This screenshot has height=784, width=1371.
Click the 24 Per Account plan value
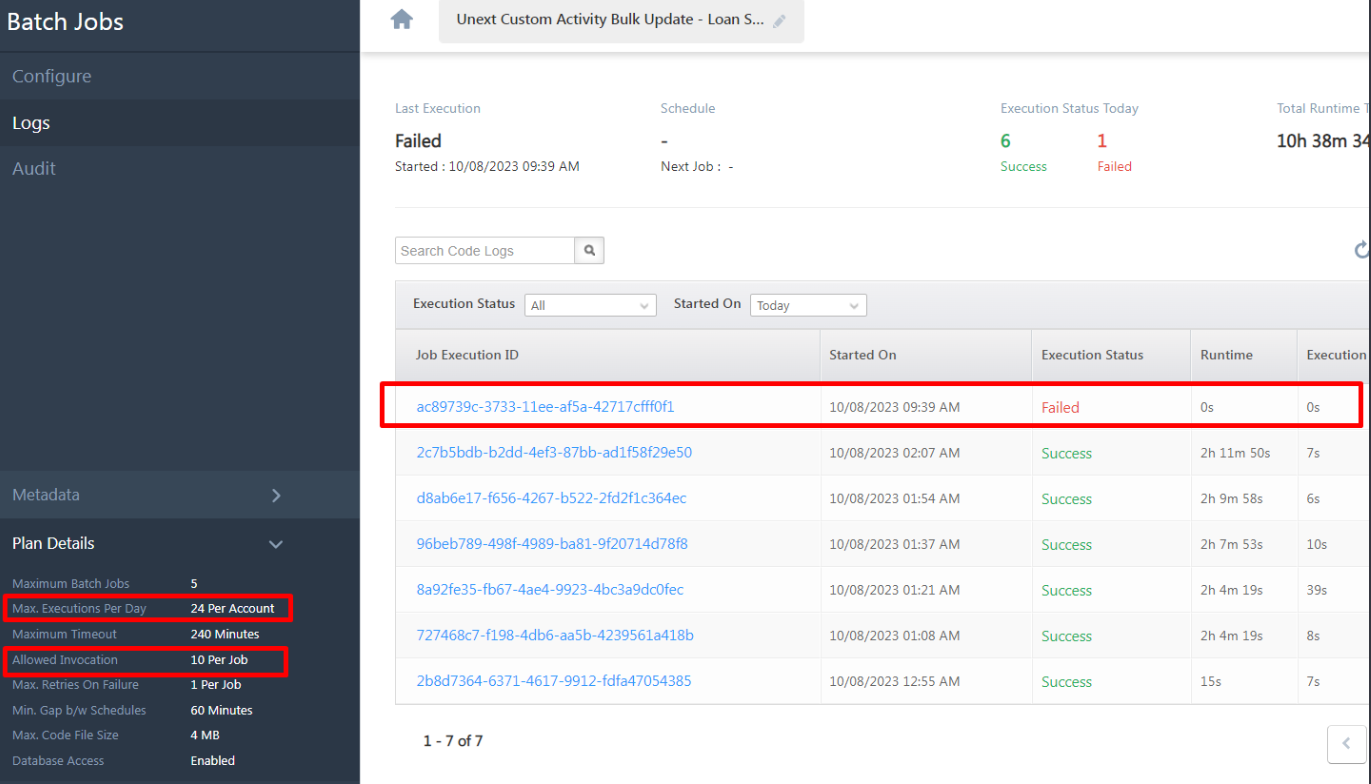[232, 608]
